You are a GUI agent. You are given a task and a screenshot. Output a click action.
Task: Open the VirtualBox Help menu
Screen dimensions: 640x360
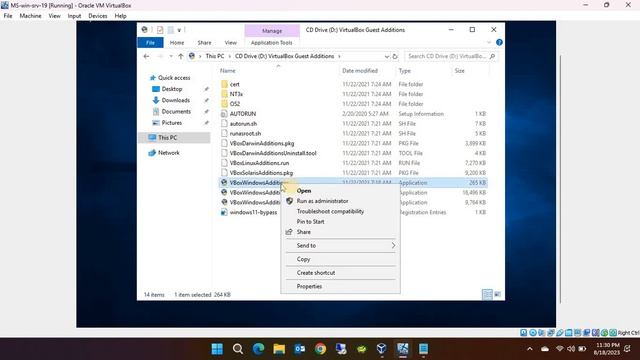[x=120, y=16]
